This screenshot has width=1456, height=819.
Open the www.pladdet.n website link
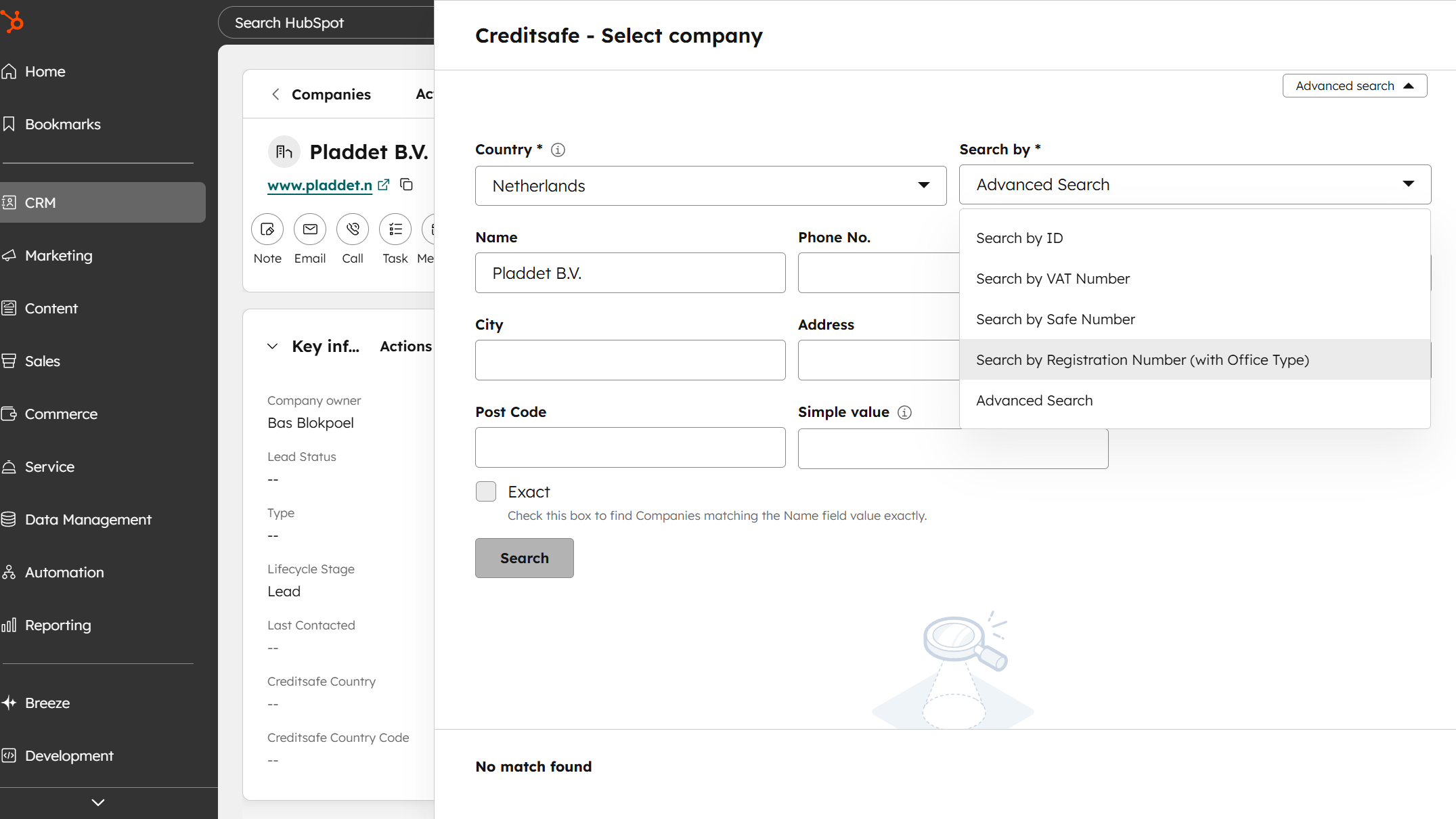pyautogui.click(x=319, y=185)
